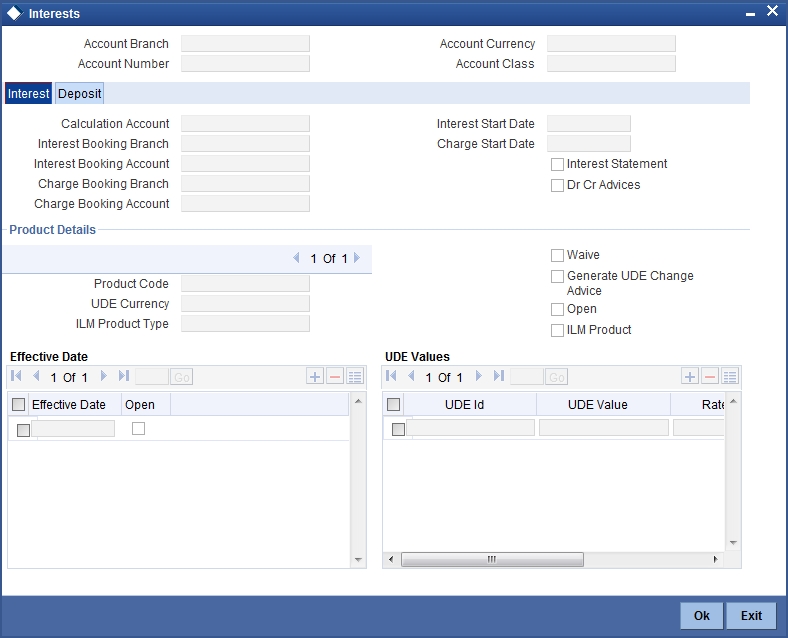Click up arrow of Effective Date grid scrollbar
Viewport: 788px width, 638px height.
click(x=358, y=401)
